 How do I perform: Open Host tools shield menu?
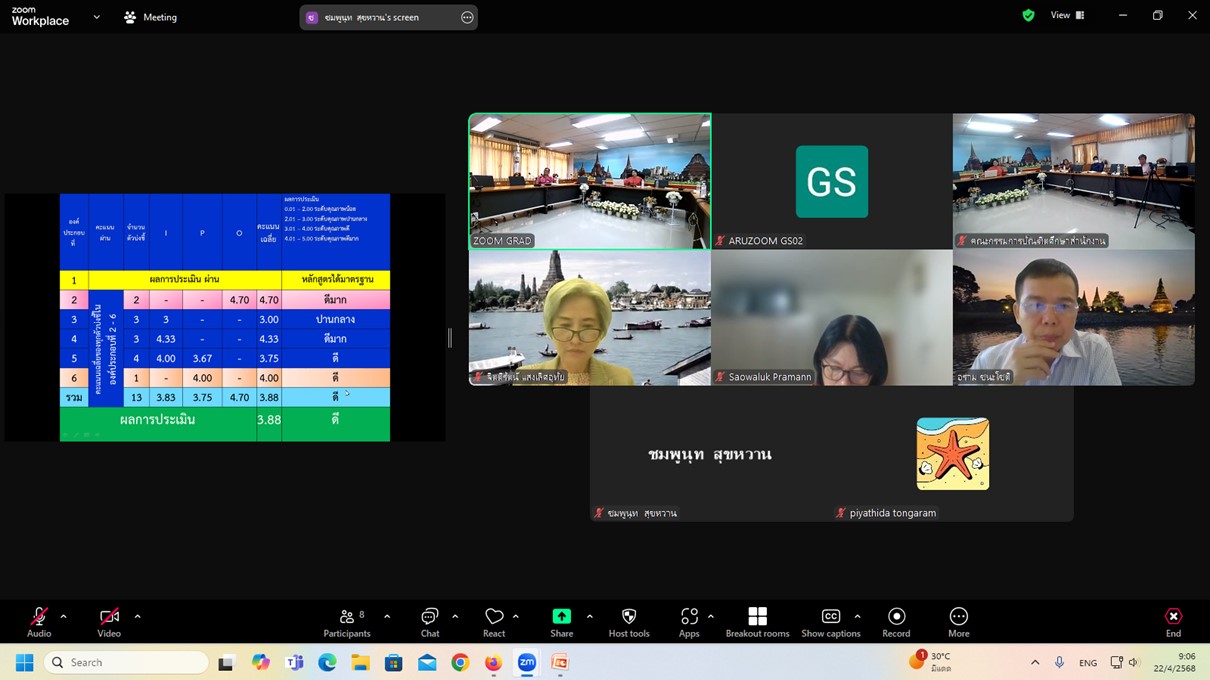(x=629, y=622)
